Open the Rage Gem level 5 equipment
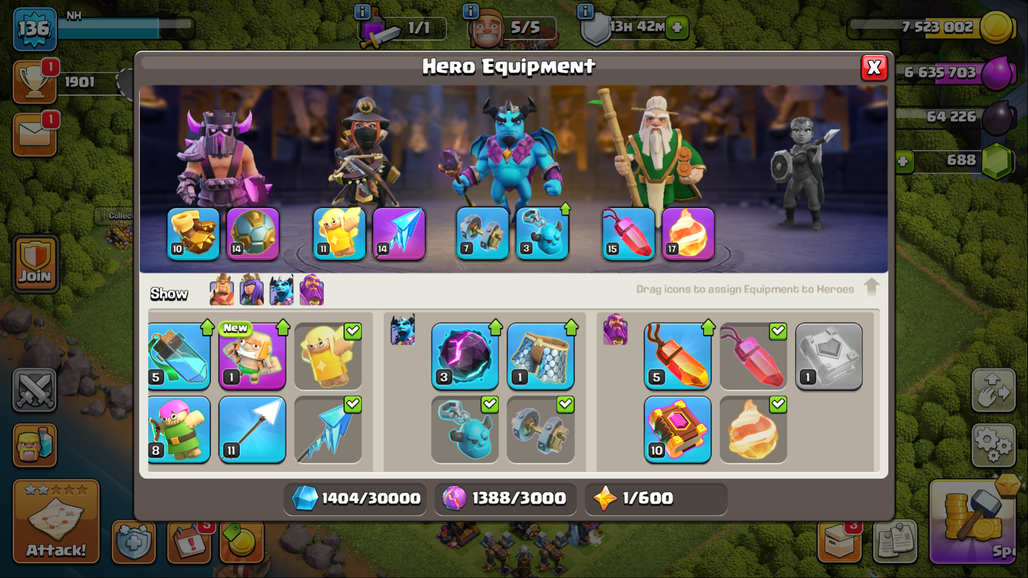 point(677,356)
